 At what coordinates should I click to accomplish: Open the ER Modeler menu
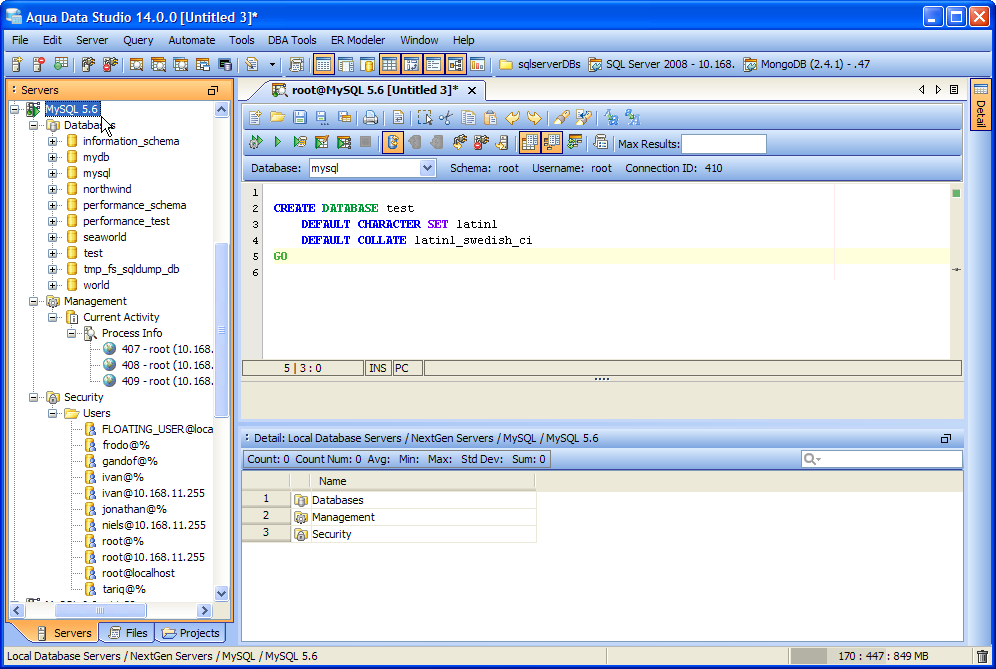358,40
